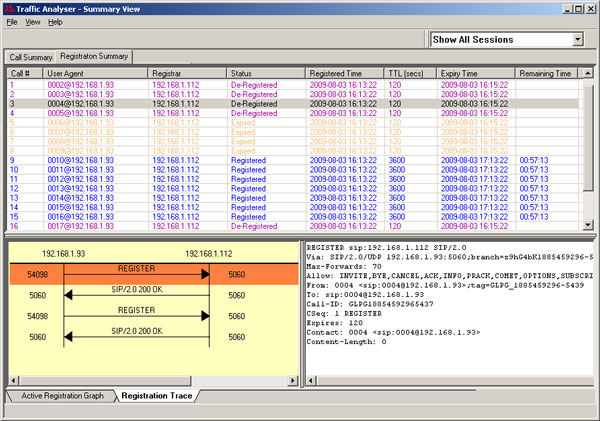
Task: Select the Registration Trace tab
Action: coord(157,396)
